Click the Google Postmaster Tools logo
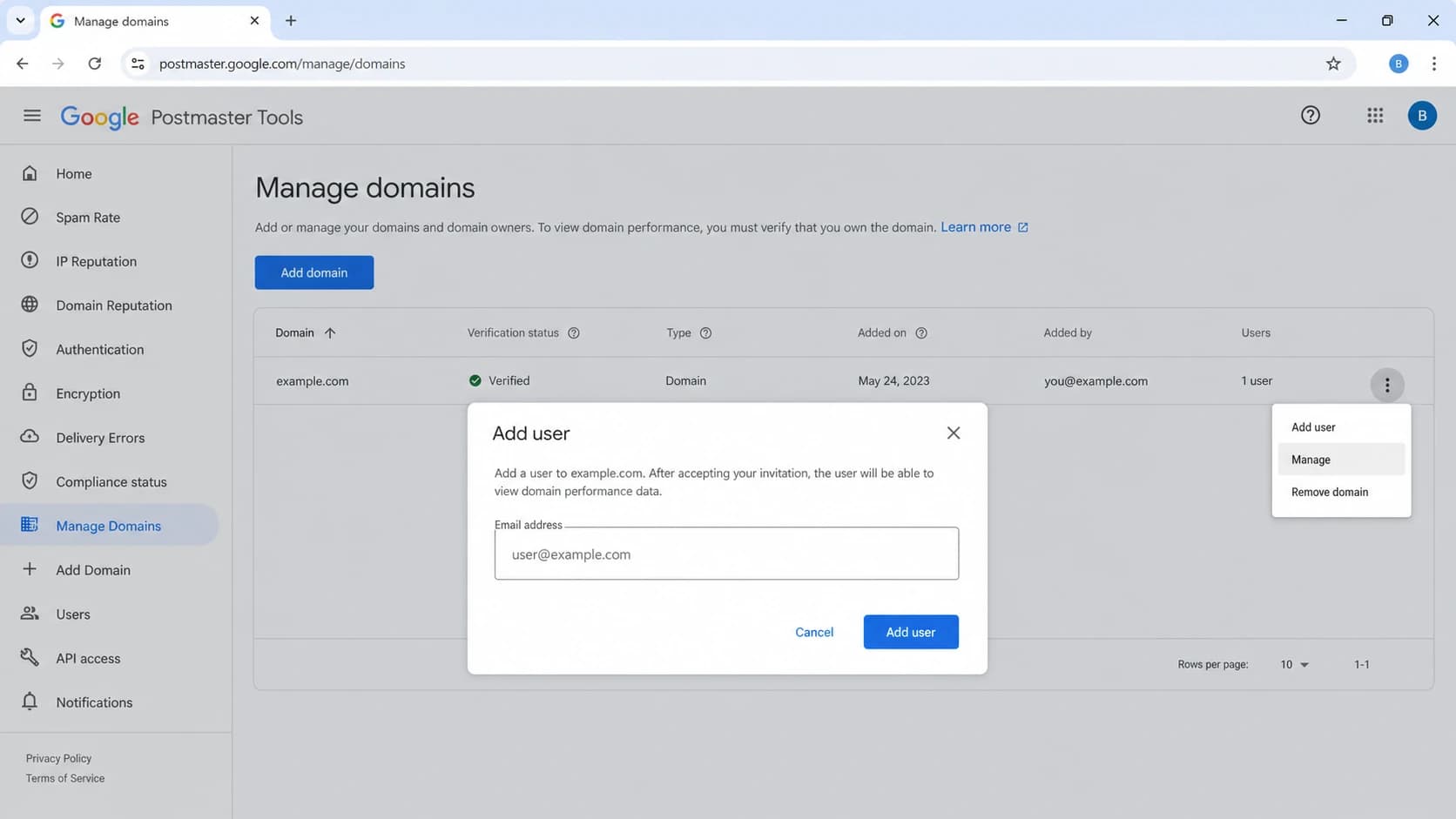The height and width of the screenshot is (819, 1456). 182,117
